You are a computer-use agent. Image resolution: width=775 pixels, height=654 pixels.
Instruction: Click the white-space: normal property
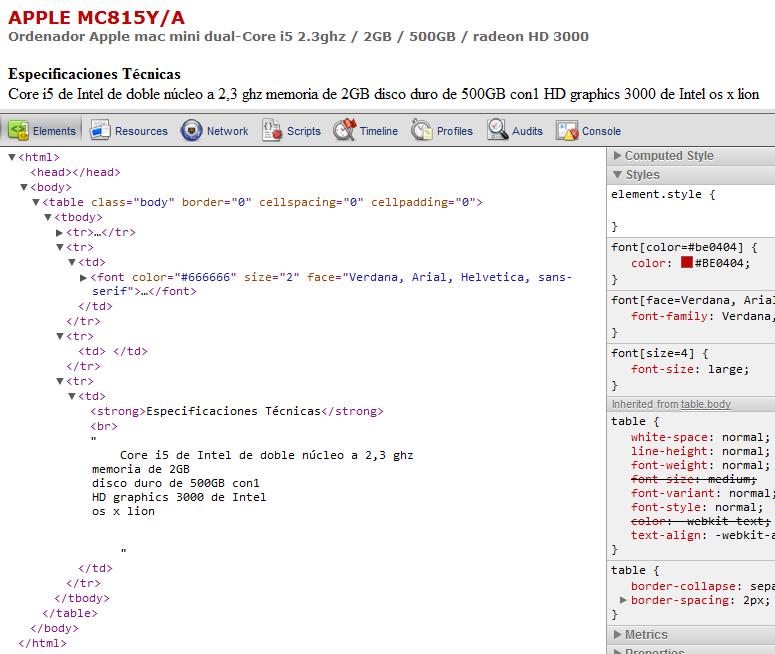point(700,437)
